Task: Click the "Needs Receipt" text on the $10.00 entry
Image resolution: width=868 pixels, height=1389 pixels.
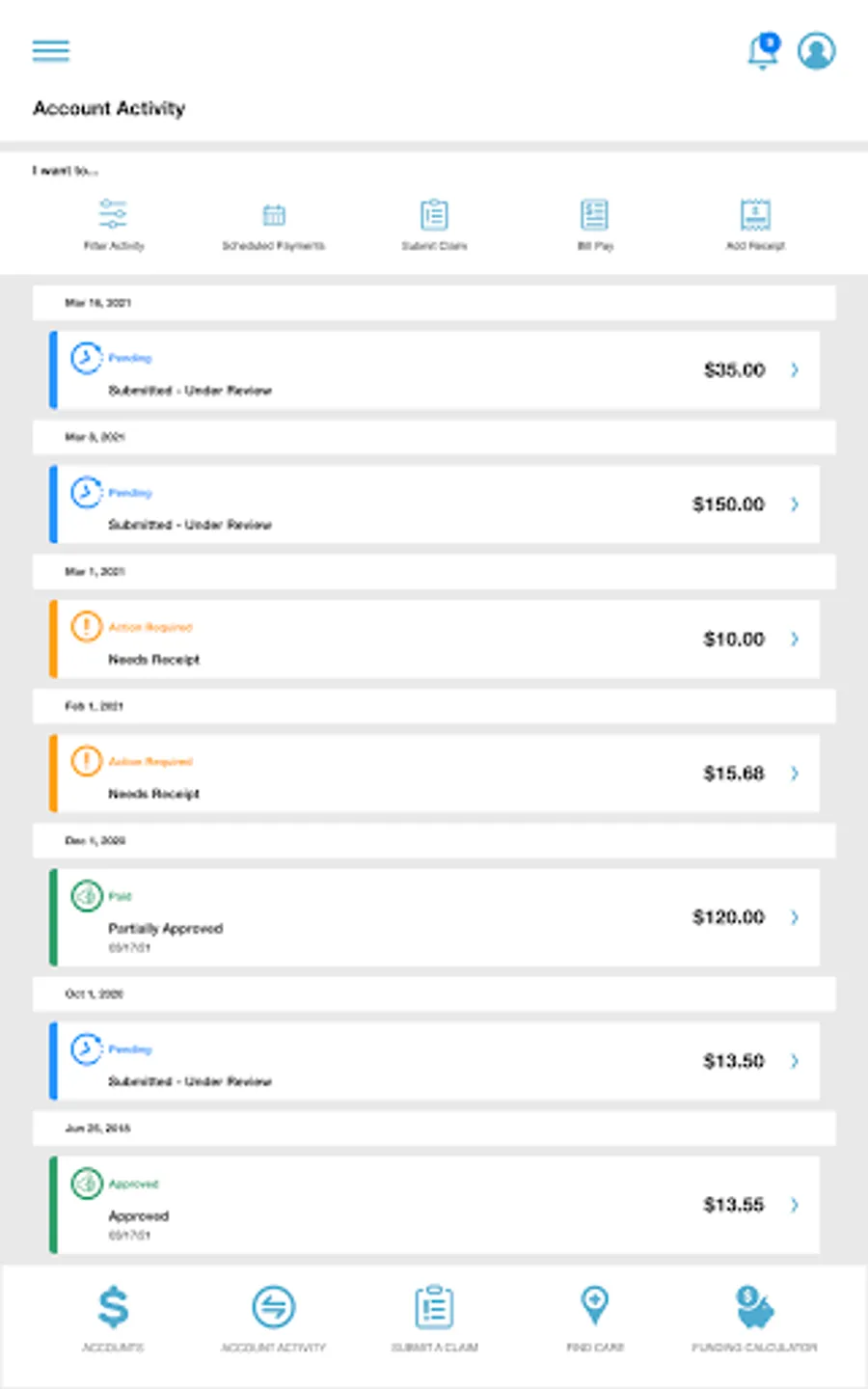Action: tap(154, 660)
